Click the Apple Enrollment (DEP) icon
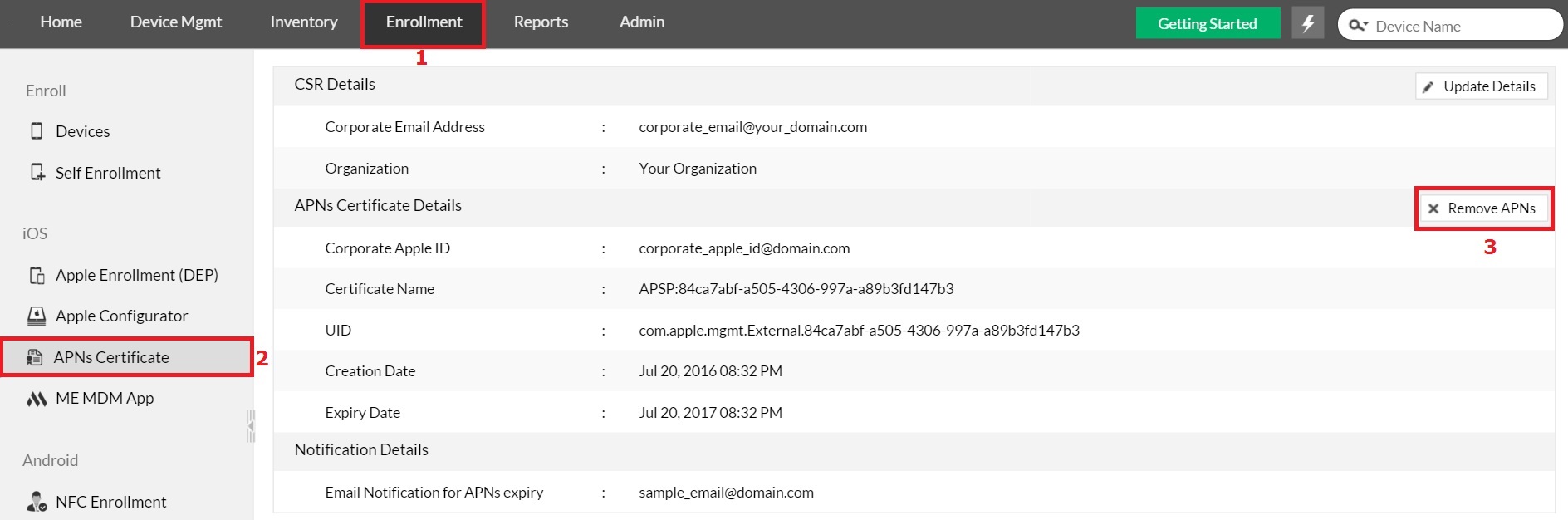1568x520 pixels. 37,275
